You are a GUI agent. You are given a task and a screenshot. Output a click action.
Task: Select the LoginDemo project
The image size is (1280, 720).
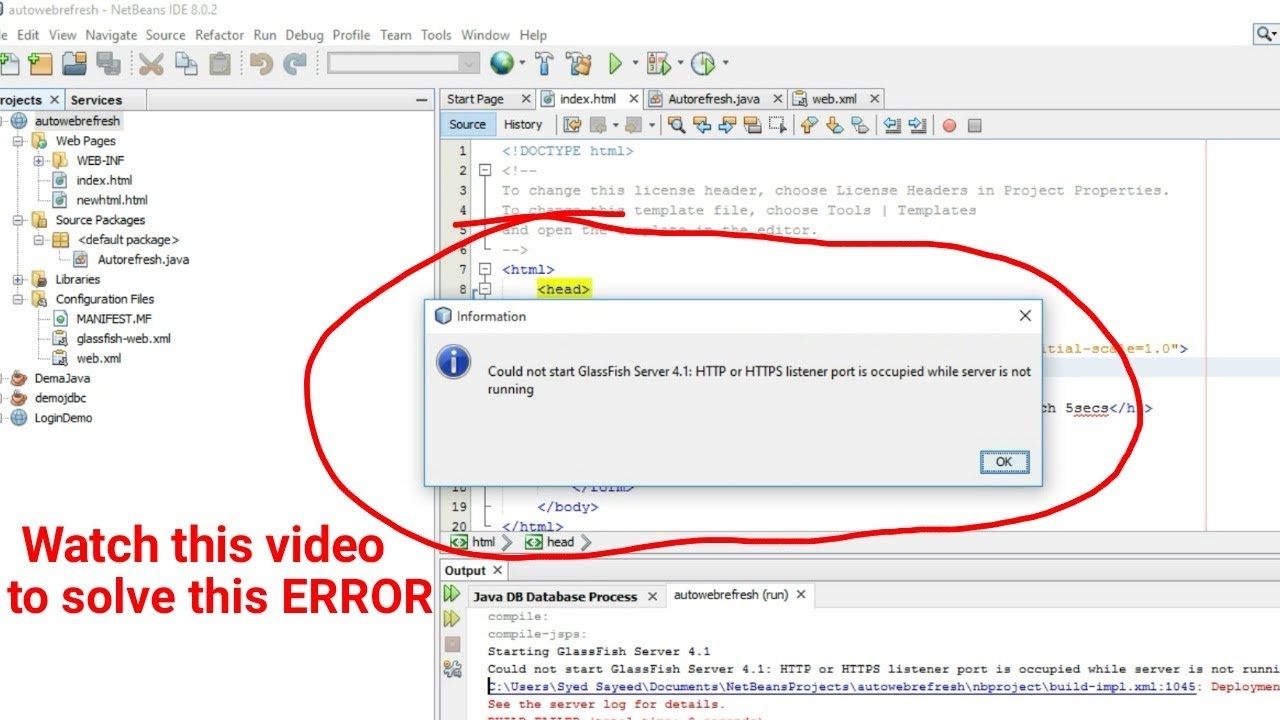pyautogui.click(x=63, y=418)
